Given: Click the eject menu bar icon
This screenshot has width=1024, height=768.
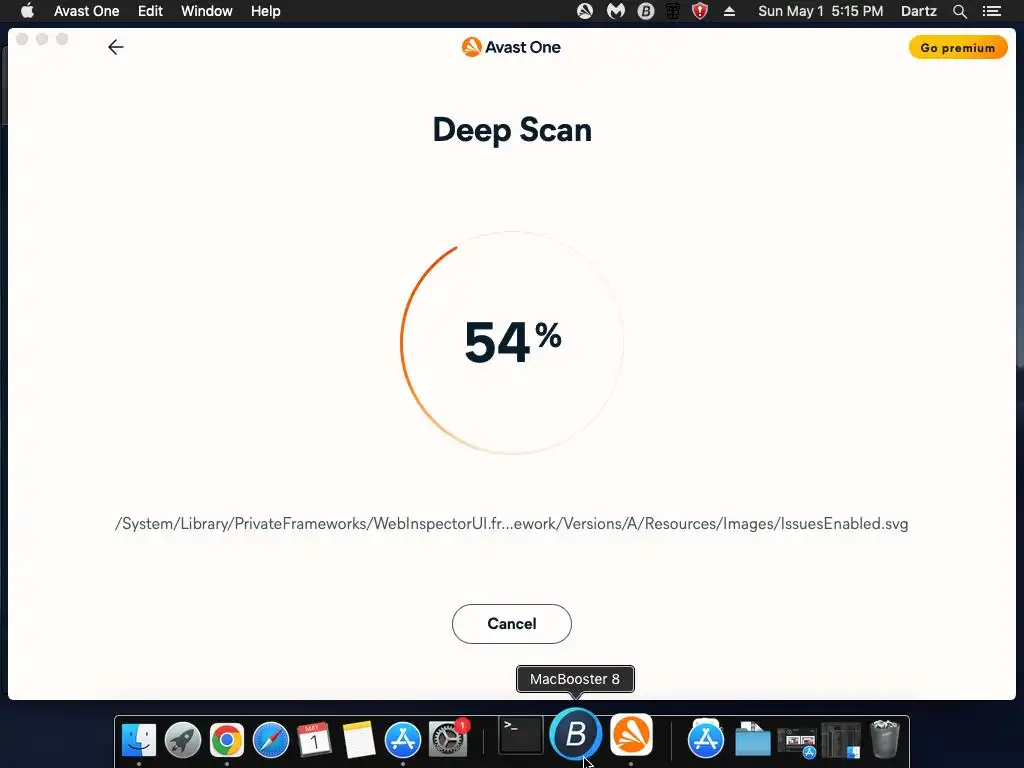Looking at the screenshot, I should coord(729,11).
